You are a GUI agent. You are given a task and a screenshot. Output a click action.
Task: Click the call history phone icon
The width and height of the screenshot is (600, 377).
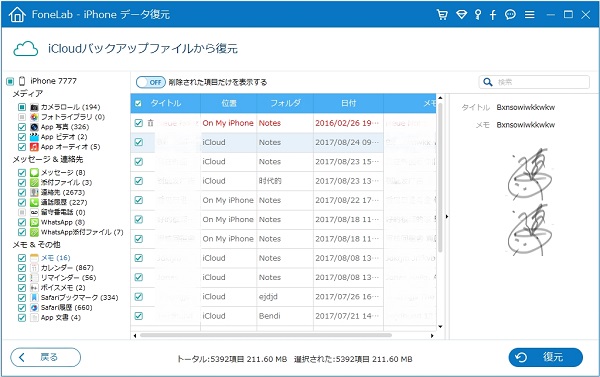click(x=34, y=202)
